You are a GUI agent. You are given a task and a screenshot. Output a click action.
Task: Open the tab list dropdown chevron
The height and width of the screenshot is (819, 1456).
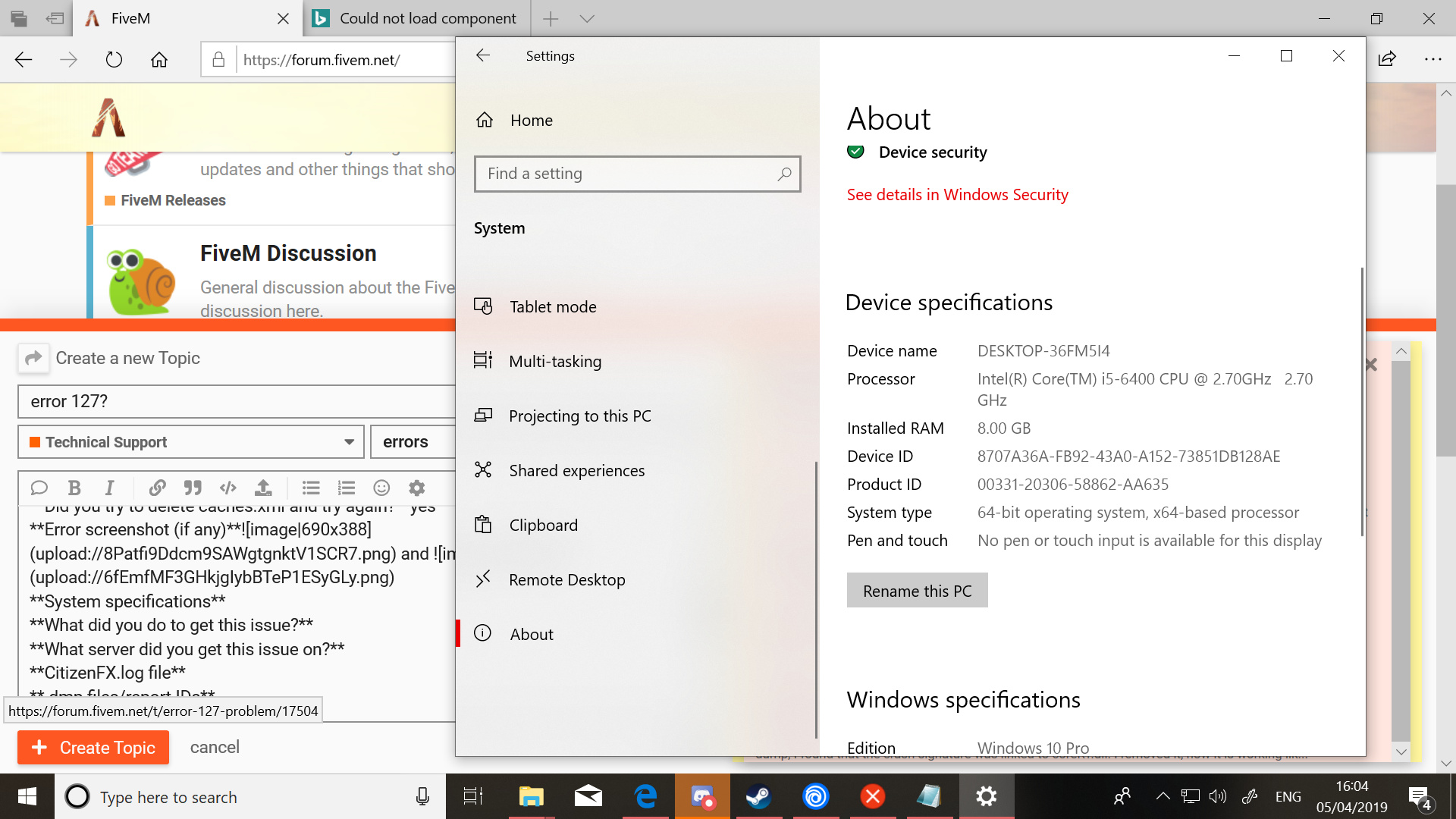click(x=587, y=18)
